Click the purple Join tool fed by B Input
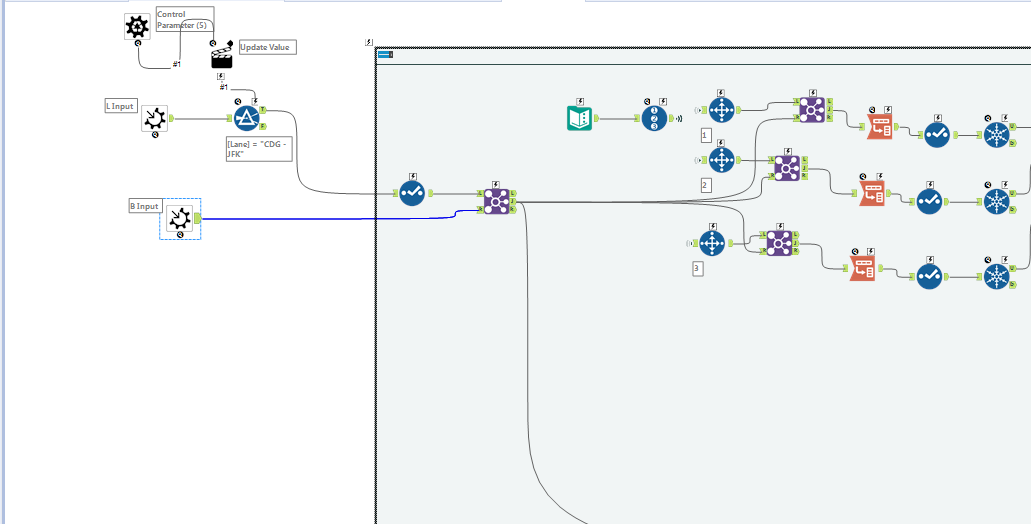The image size is (1031, 524). tap(496, 202)
